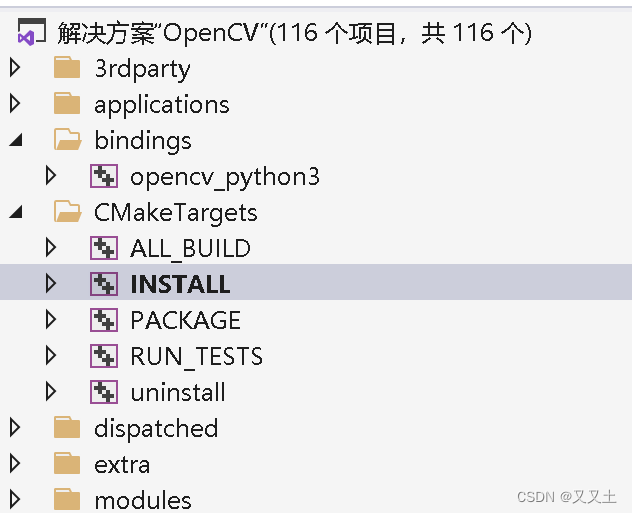This screenshot has width=632, height=513.
Task: Select the RUN_TESTS label
Action: (x=196, y=357)
